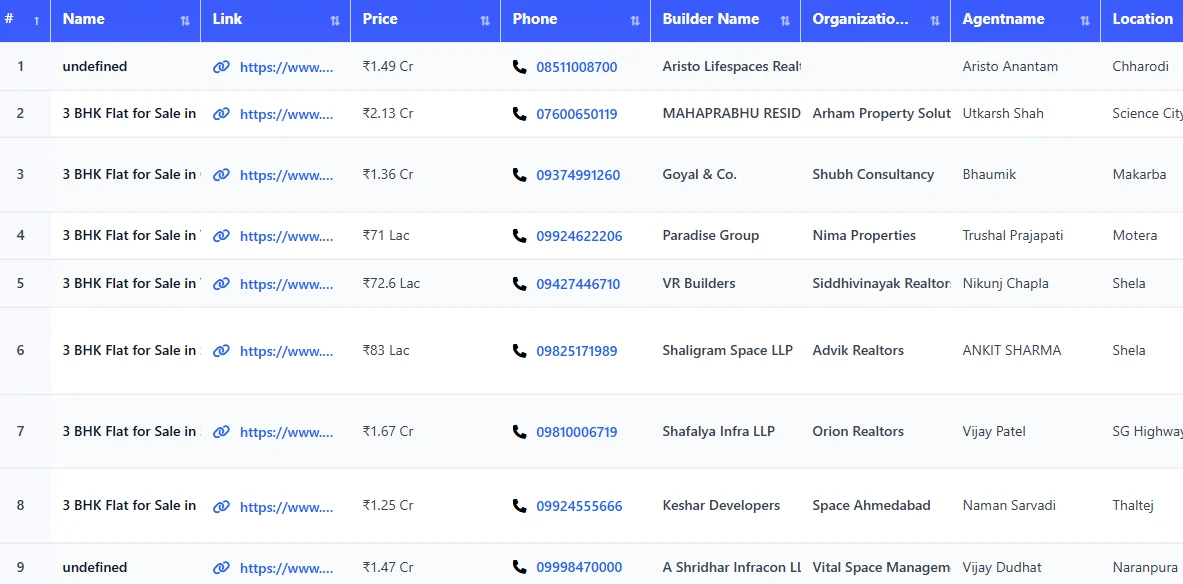
Task: Sort by the row number column arrow
Action: click(x=37, y=21)
